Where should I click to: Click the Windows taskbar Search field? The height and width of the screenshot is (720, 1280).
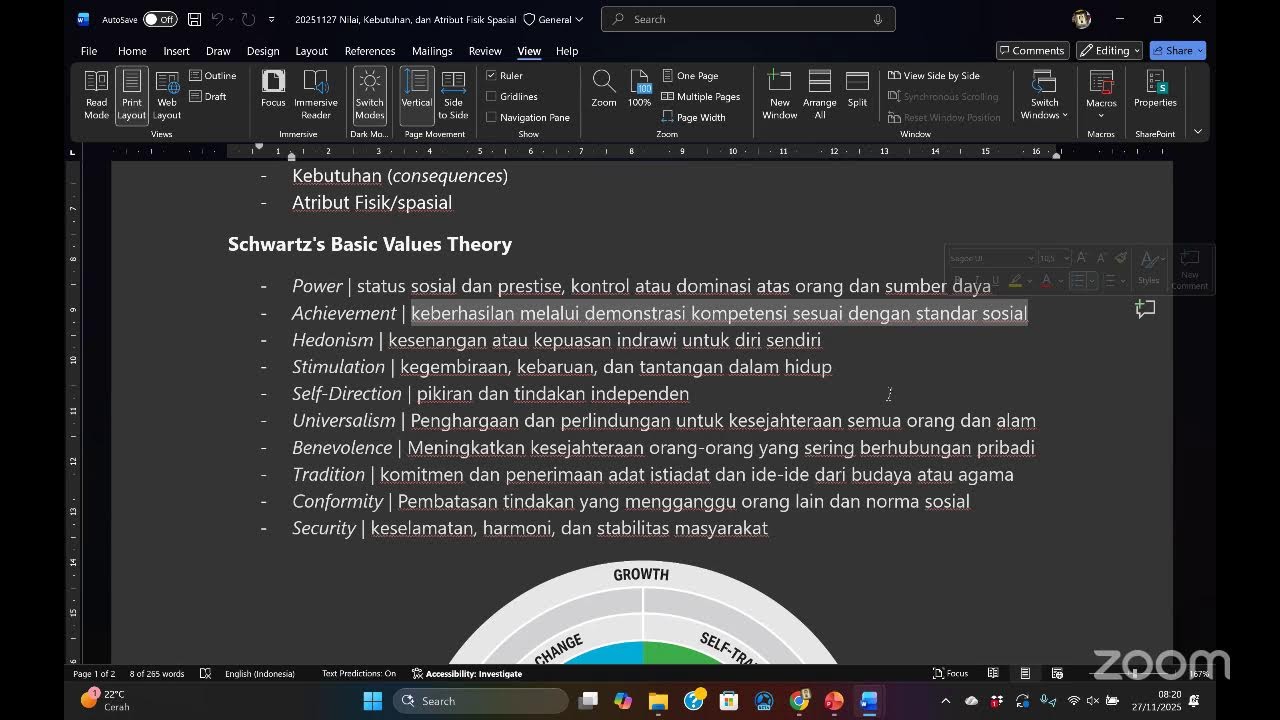pos(480,701)
